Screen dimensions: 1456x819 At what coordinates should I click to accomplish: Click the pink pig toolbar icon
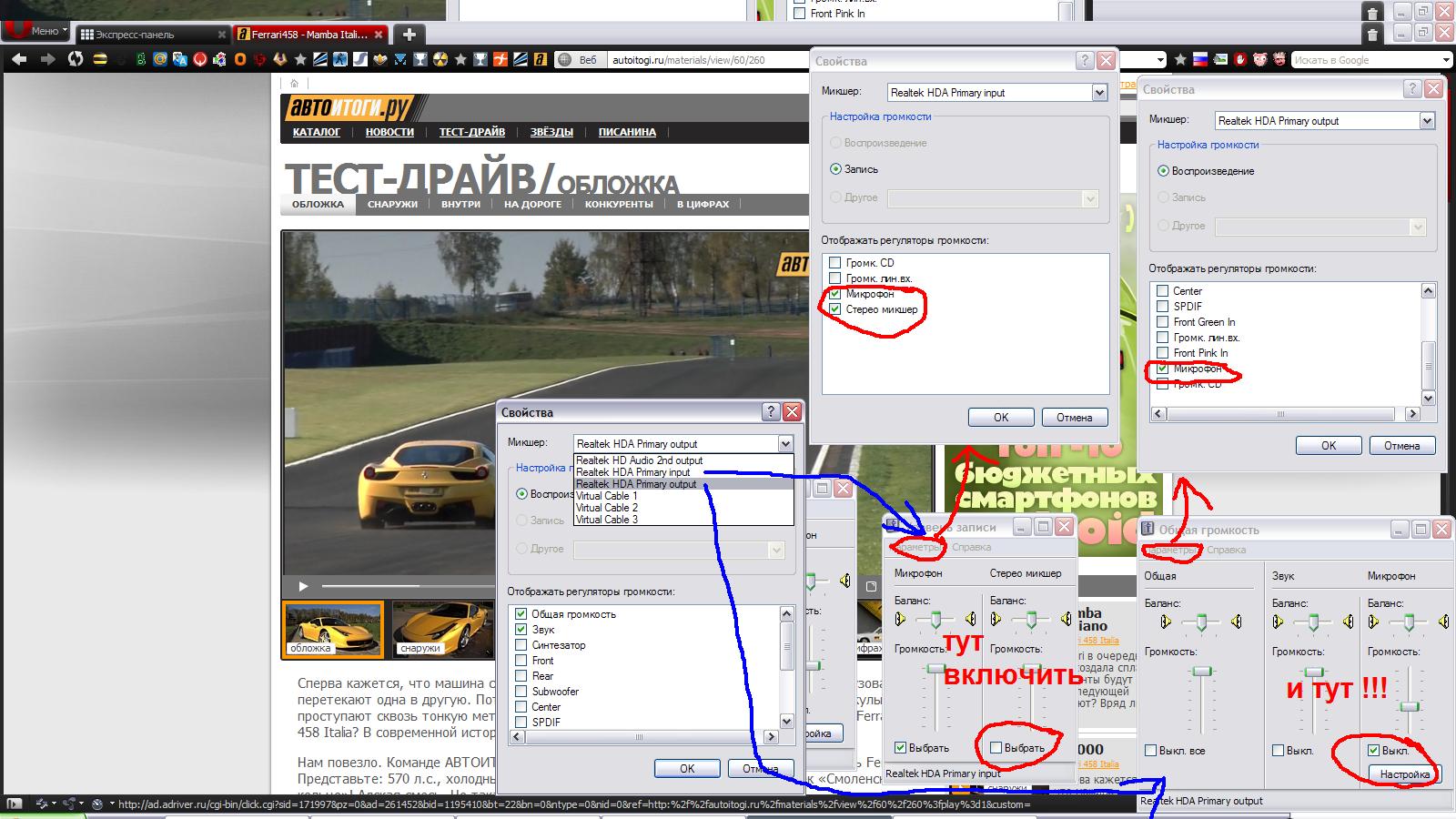[x=1260, y=60]
